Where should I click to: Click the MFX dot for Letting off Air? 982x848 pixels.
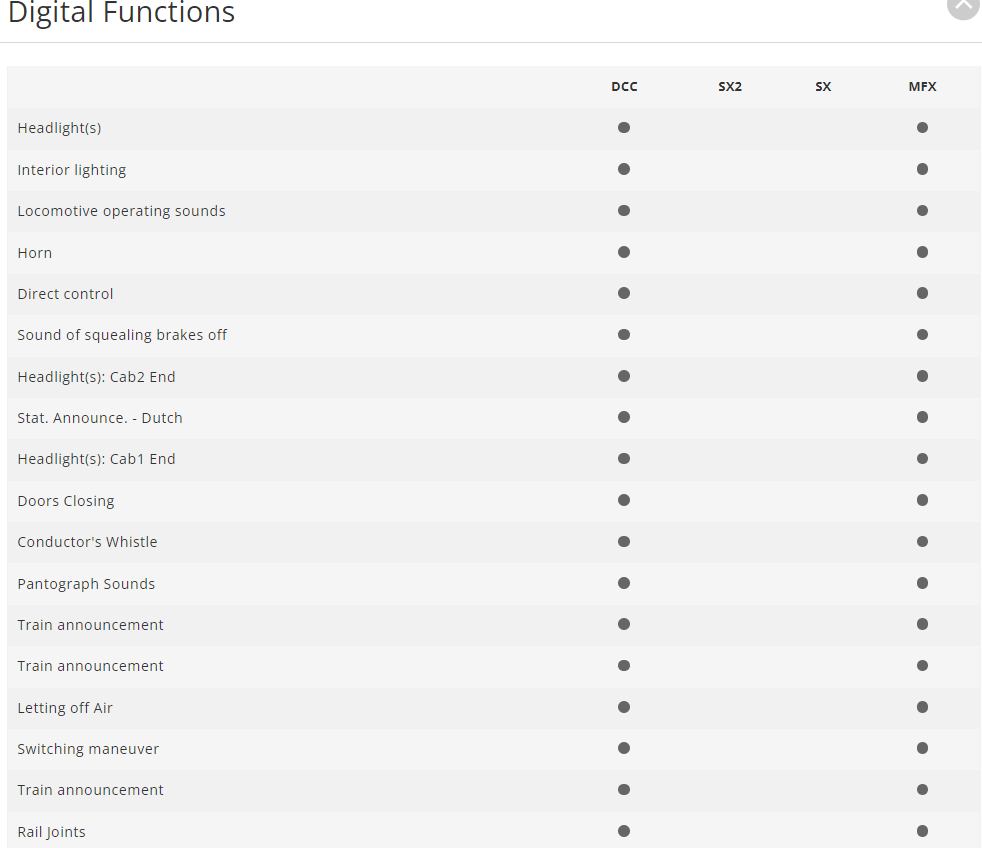click(x=922, y=707)
